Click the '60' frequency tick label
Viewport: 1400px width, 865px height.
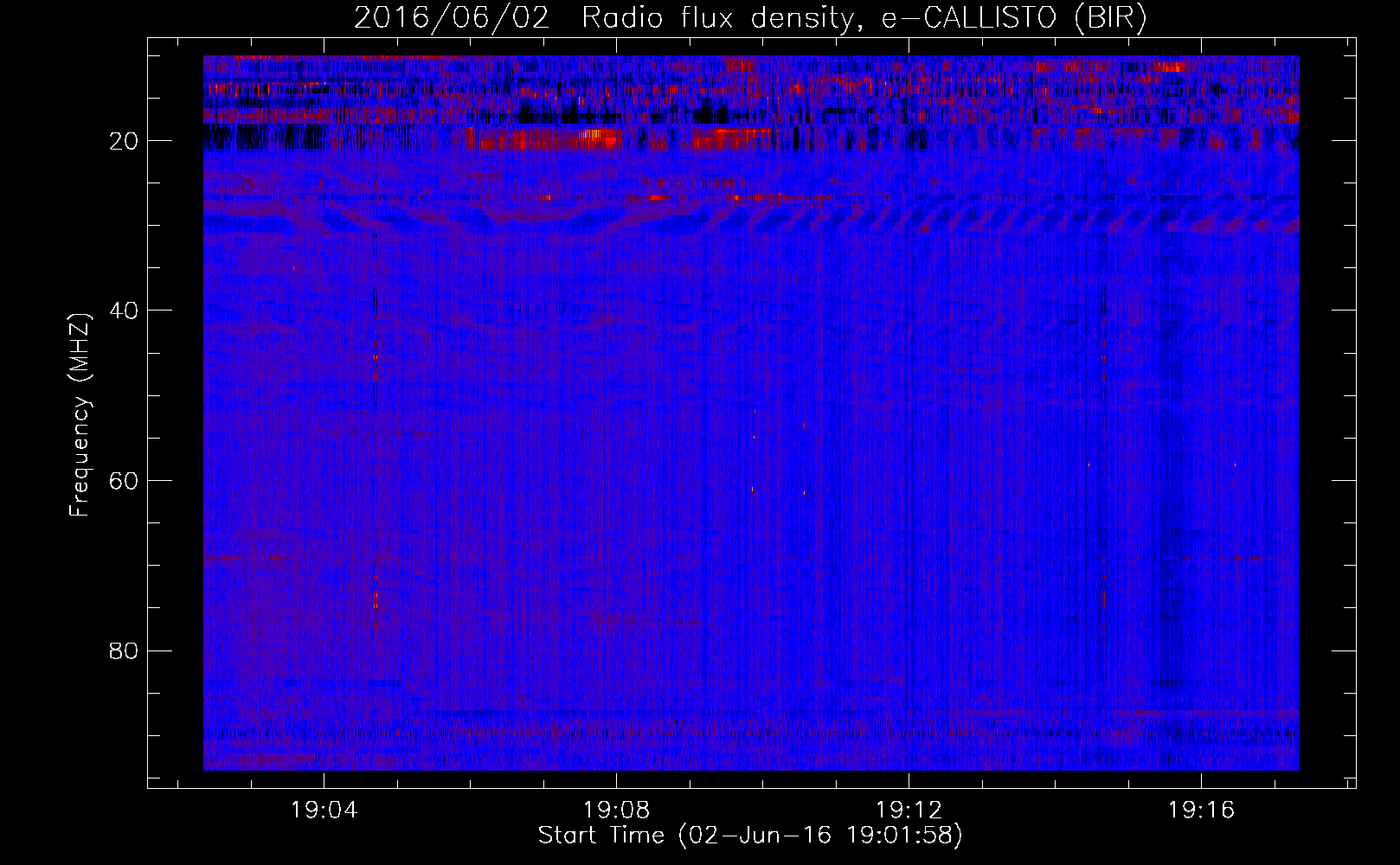(125, 481)
